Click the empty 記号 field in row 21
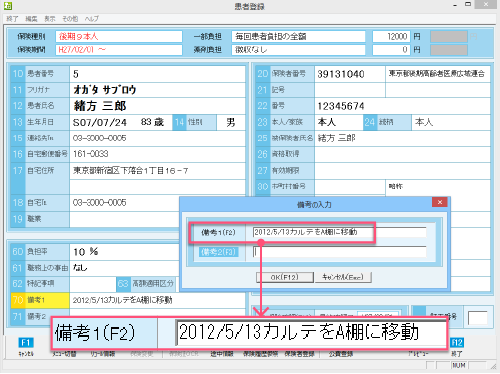This screenshot has height=374, width=500. 350,90
